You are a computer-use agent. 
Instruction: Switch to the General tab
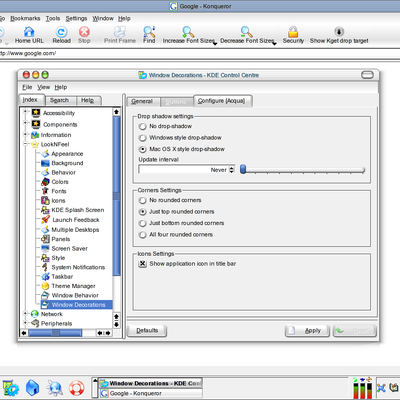click(142, 101)
